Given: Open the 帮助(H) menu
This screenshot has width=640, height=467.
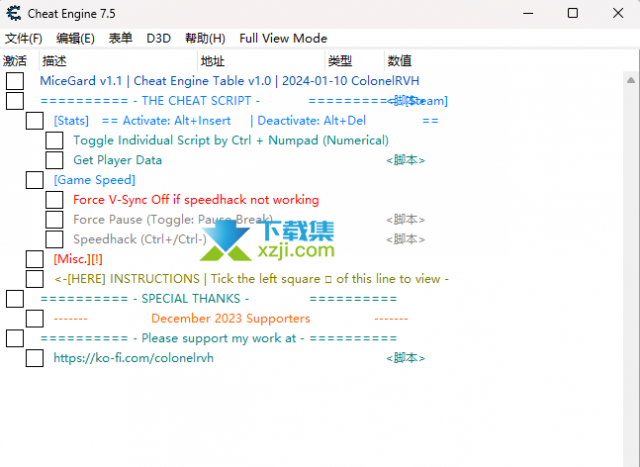Looking at the screenshot, I should (x=205, y=38).
